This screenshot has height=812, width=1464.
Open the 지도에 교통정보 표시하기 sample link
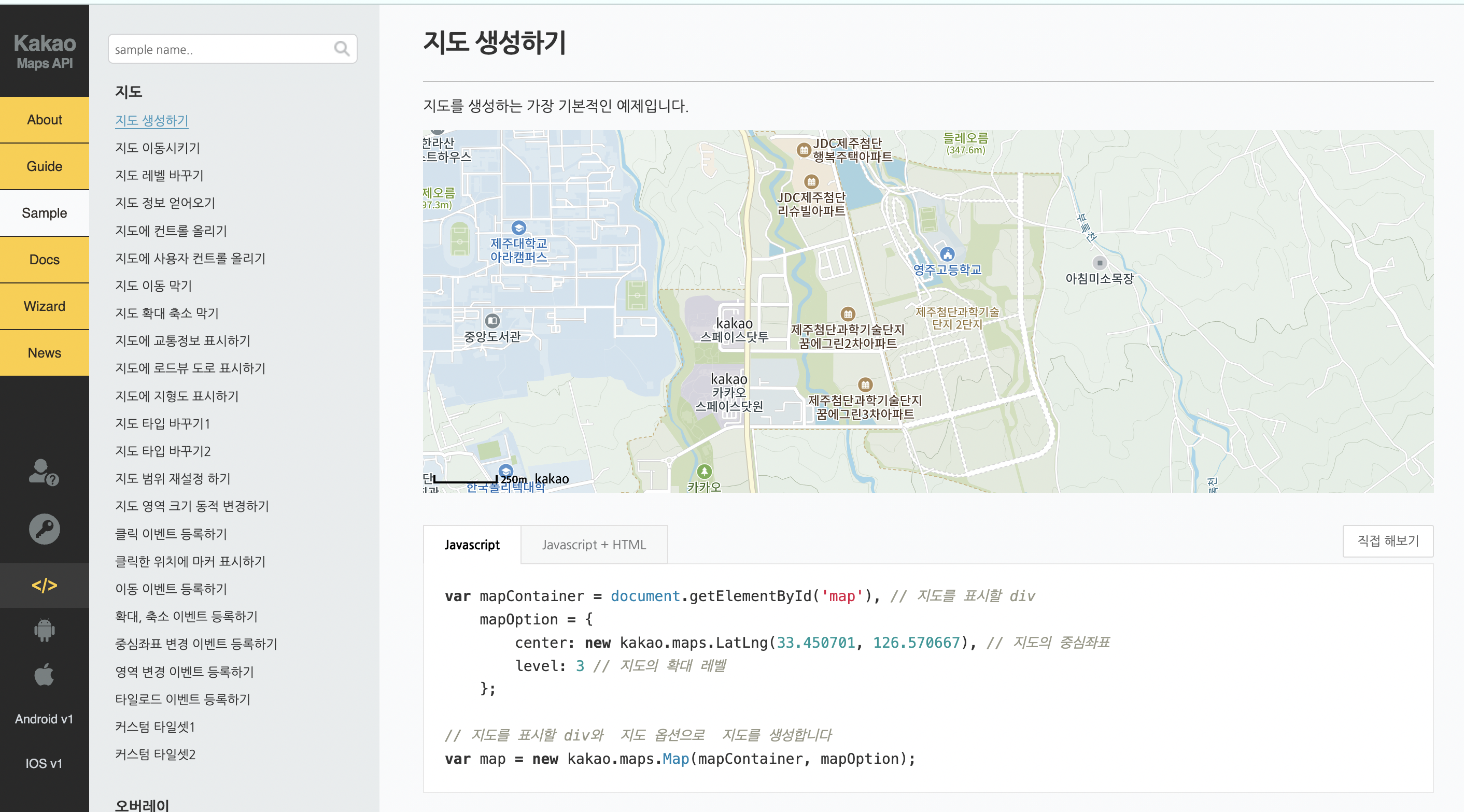[182, 340]
